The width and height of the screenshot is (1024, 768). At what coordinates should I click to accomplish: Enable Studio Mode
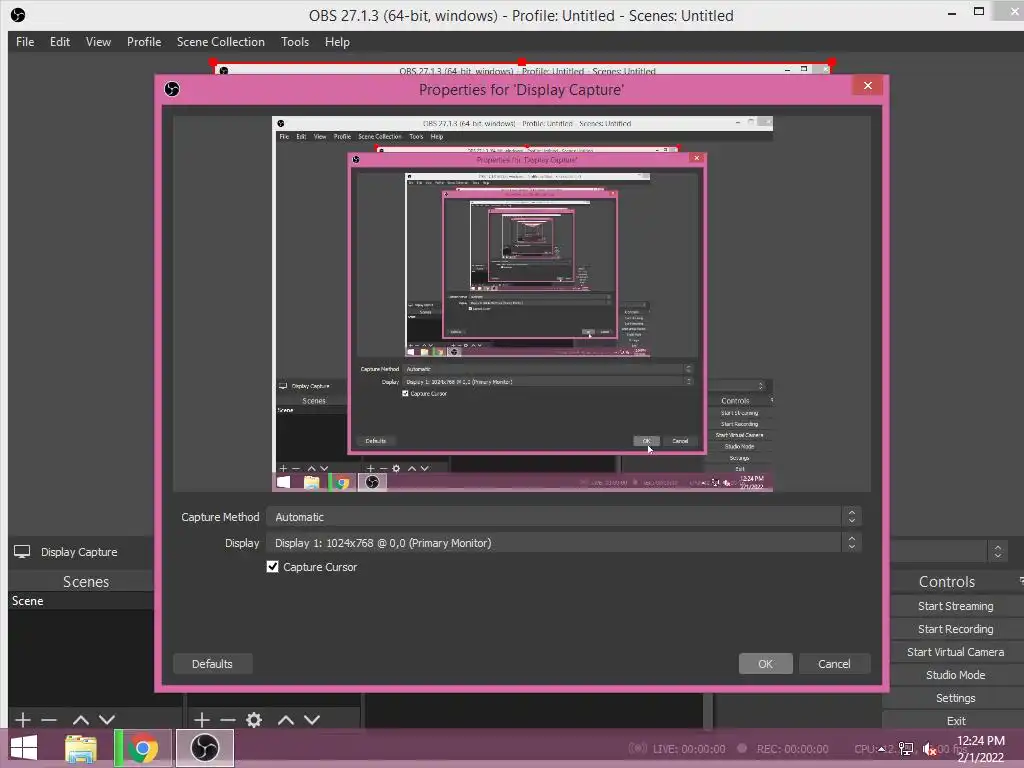point(955,675)
